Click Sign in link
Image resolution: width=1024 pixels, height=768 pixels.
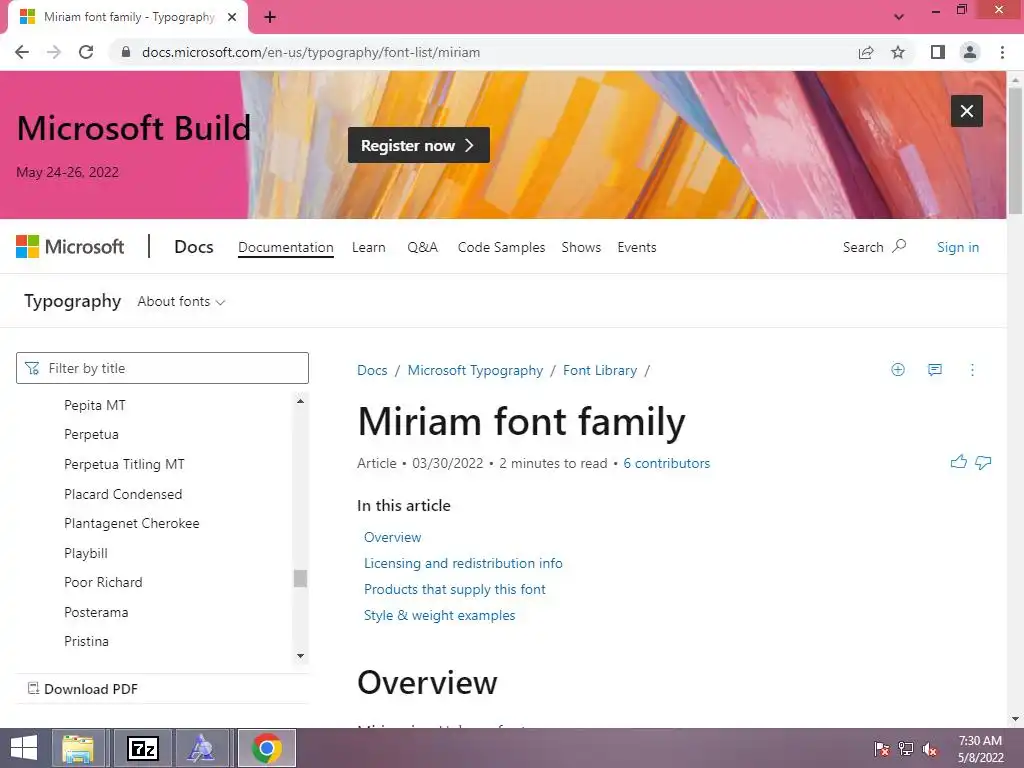957,247
